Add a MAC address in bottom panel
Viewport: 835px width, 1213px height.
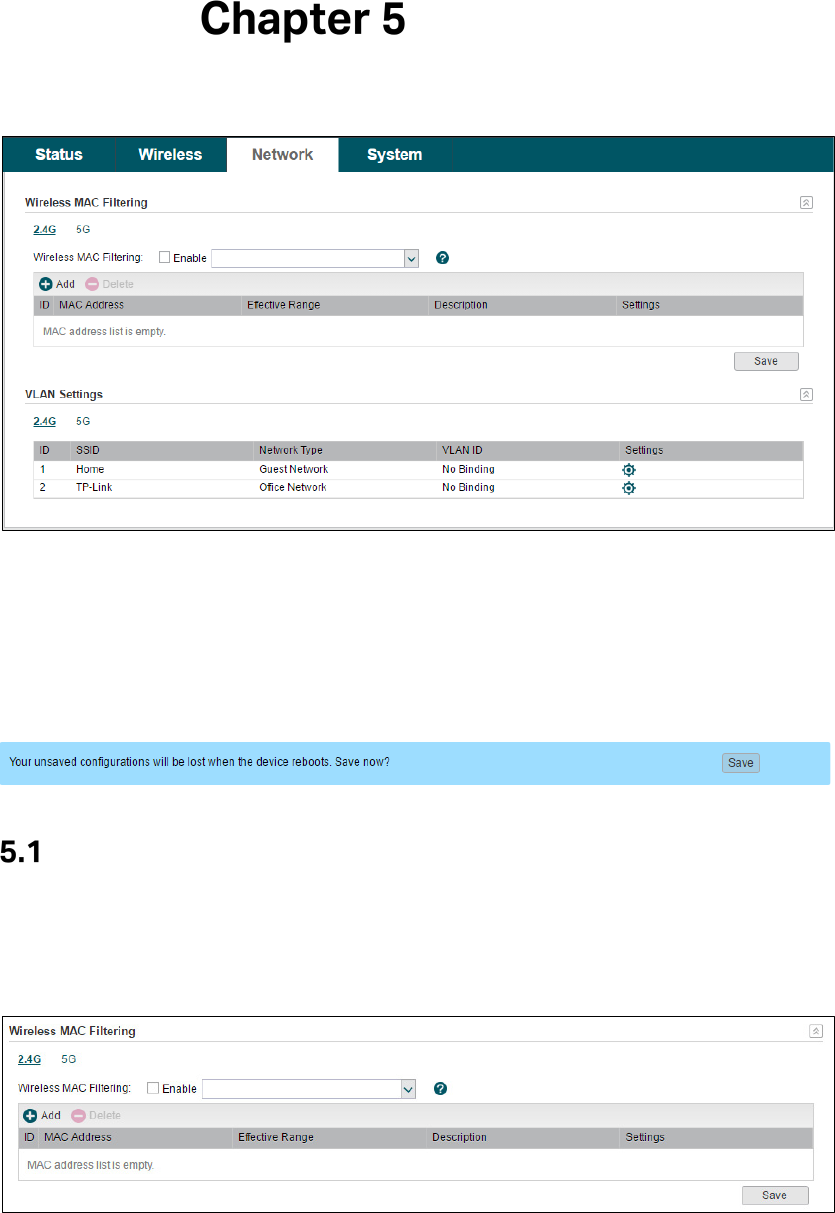[x=42, y=1115]
